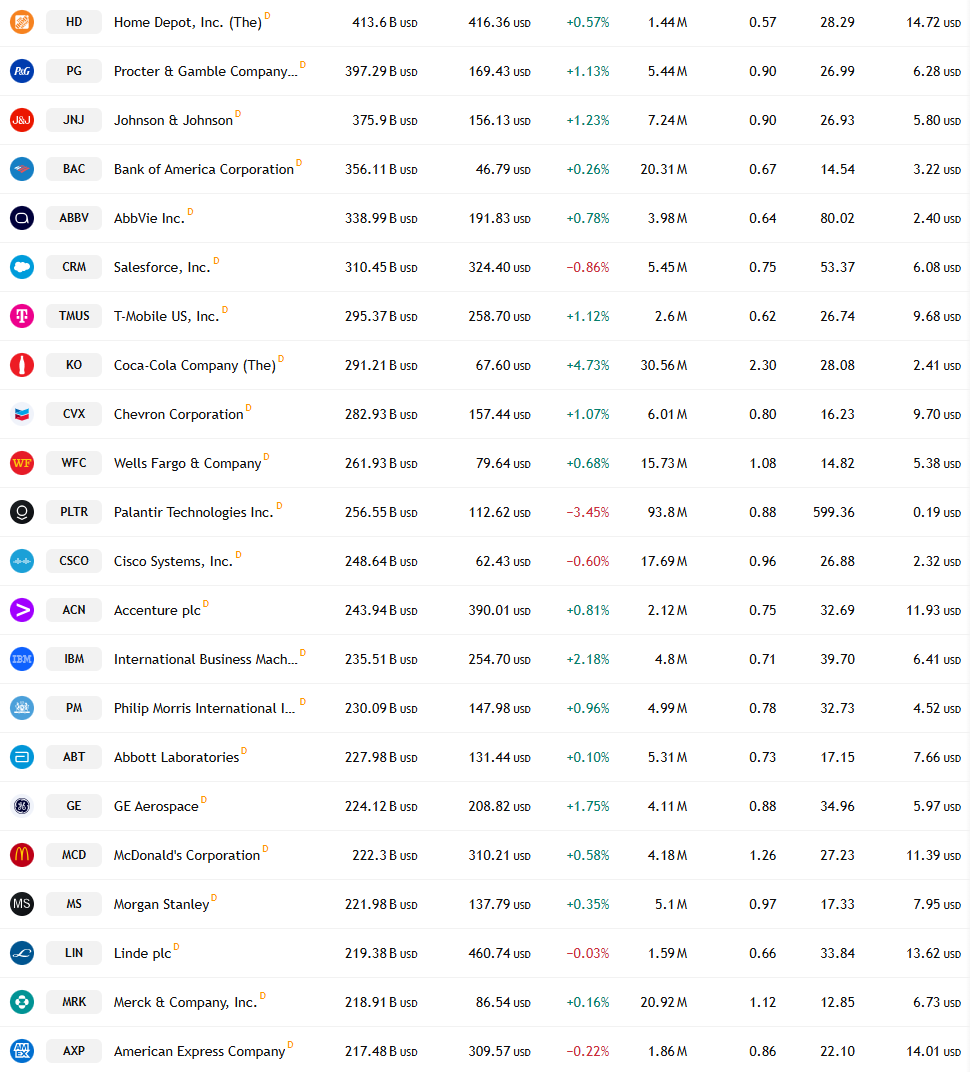Open McDonald's Corporation link
This screenshot has width=970, height=1072.
click(x=187, y=855)
